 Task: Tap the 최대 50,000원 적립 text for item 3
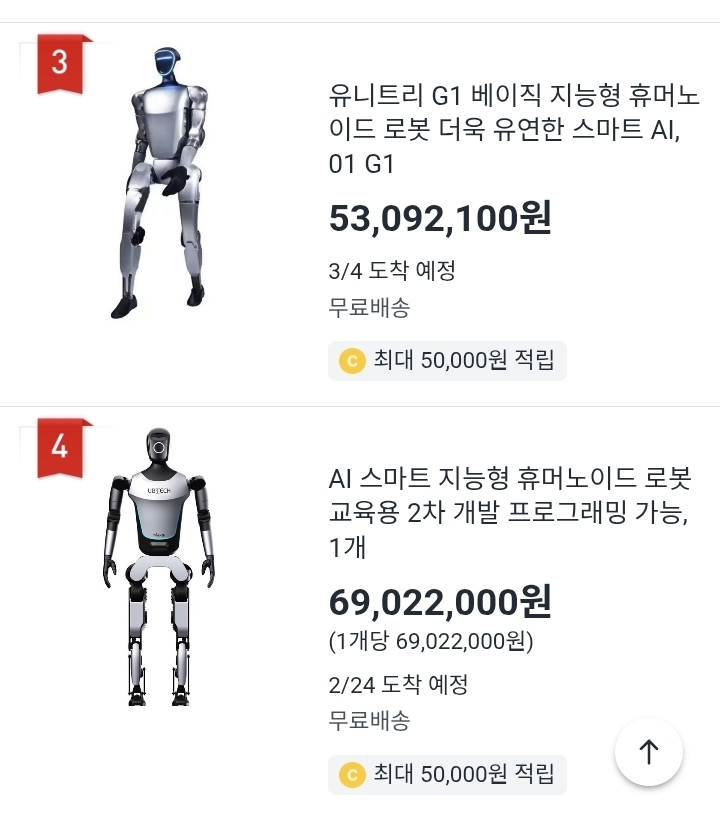[463, 360]
